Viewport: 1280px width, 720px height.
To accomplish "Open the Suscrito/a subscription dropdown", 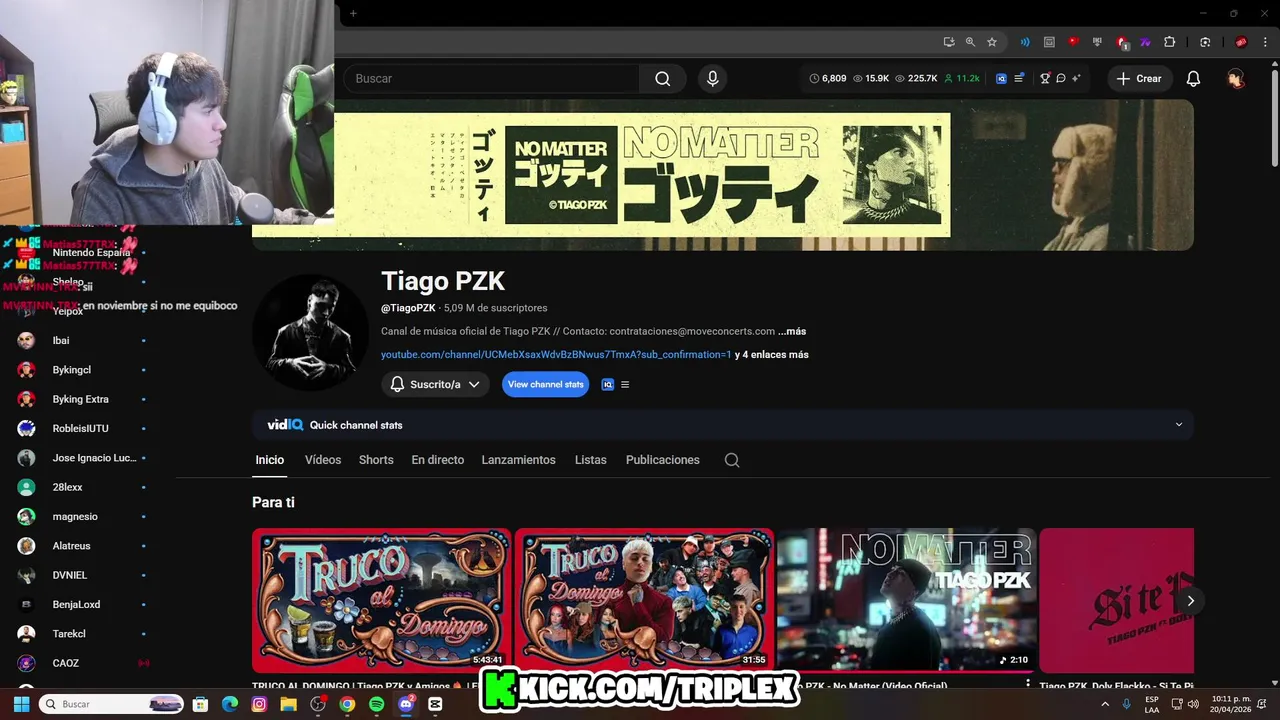I will 435,384.
